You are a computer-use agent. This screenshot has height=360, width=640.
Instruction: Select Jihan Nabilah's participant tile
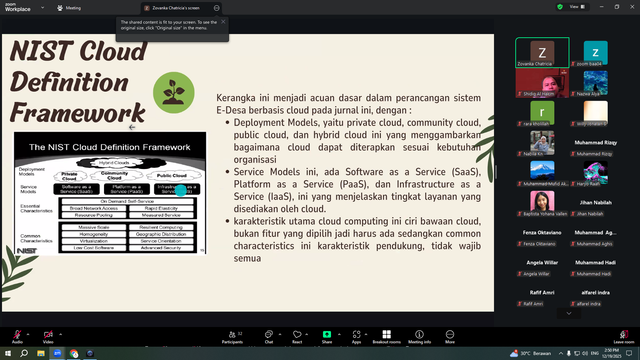596,203
